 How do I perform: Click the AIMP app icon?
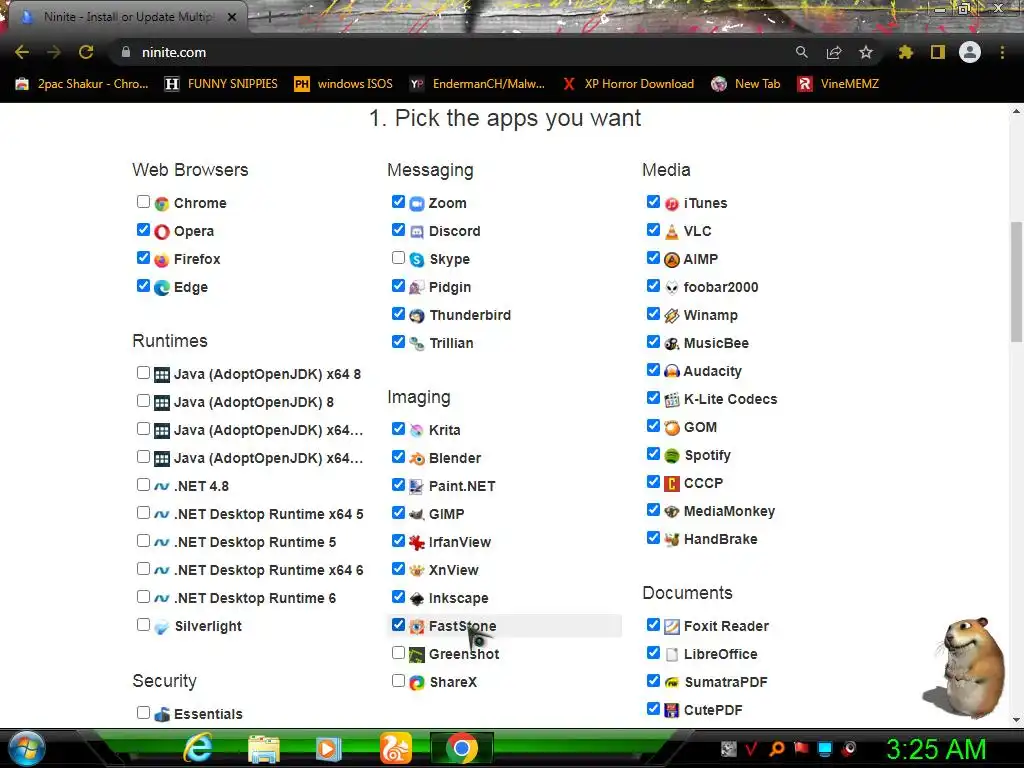coord(671,260)
